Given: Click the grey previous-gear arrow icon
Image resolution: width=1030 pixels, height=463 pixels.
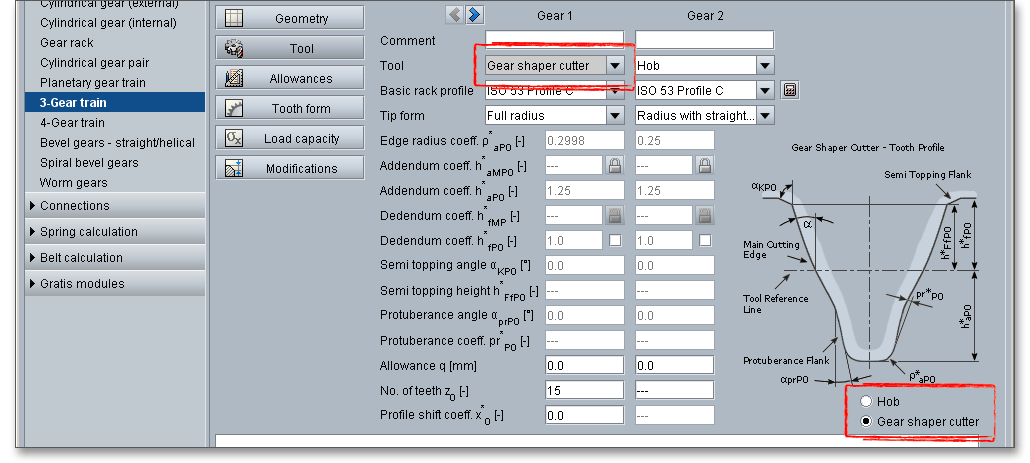Looking at the screenshot, I should [455, 14].
